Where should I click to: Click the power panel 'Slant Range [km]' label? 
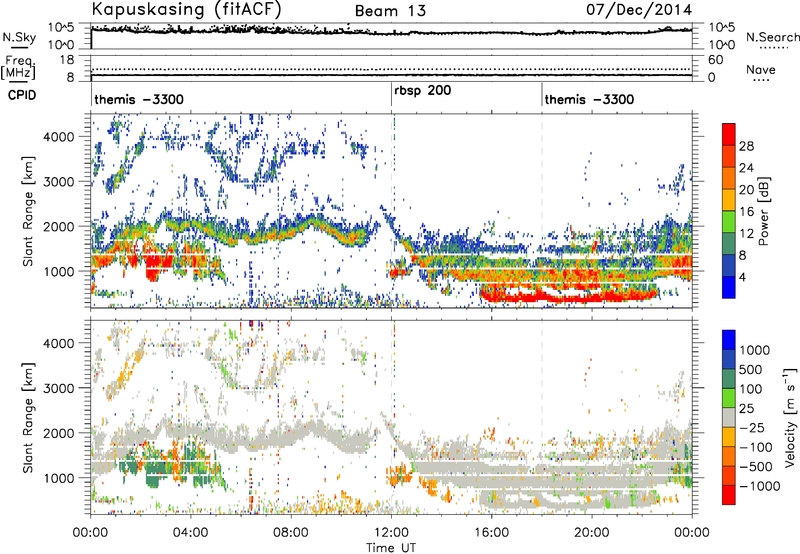pos(29,211)
